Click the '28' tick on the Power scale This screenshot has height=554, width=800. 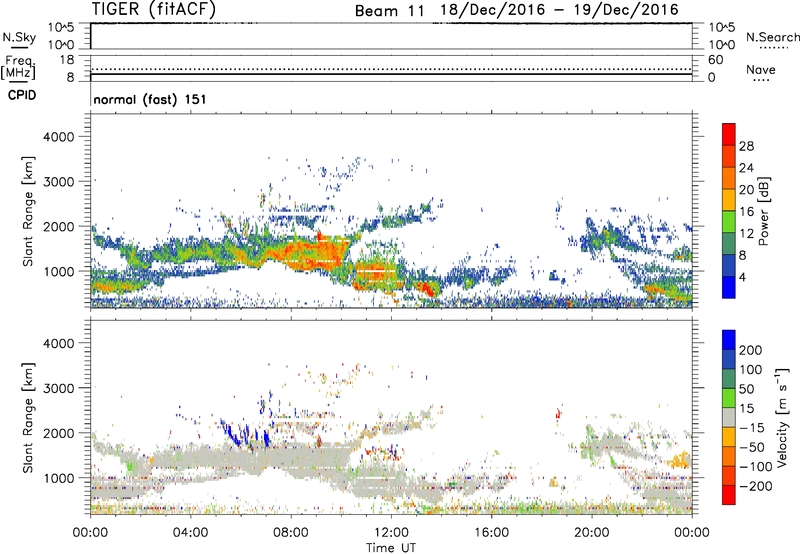pyautogui.click(x=746, y=146)
